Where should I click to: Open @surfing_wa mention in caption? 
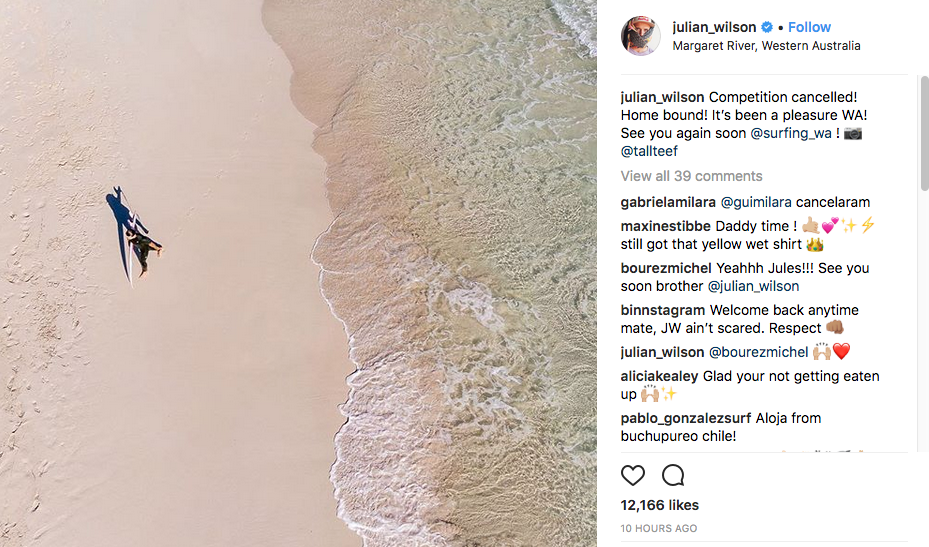pos(791,133)
